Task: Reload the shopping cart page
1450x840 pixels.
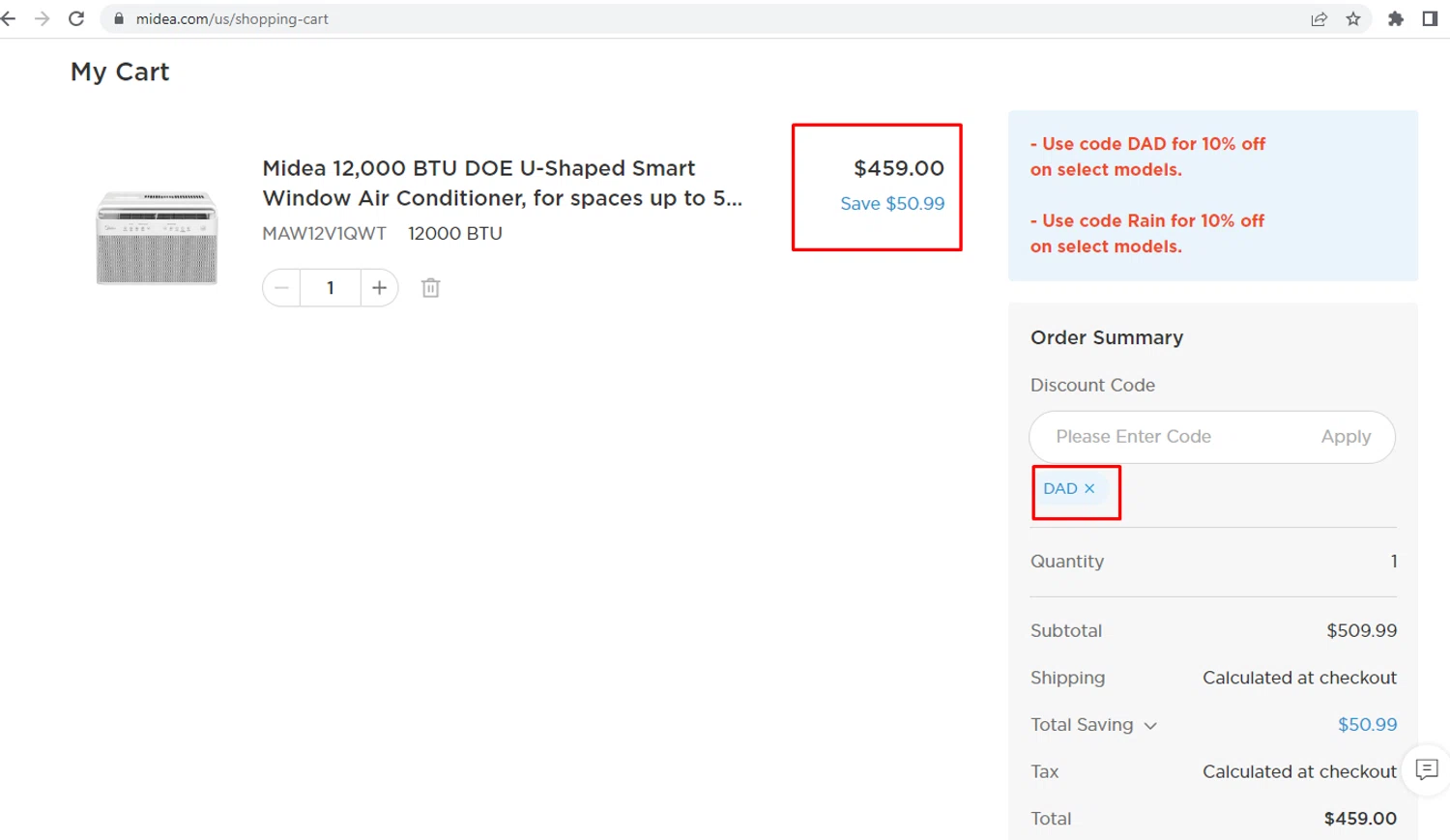Action: tap(76, 18)
